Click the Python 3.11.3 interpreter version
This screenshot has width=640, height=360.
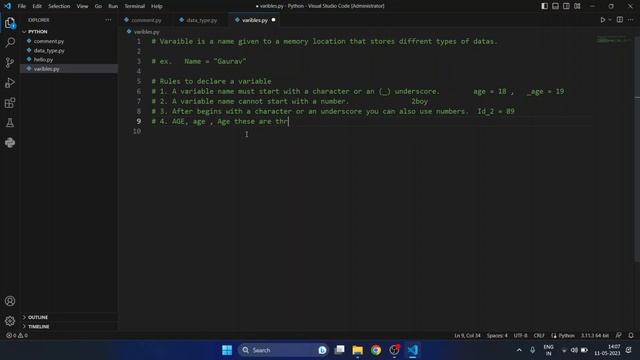point(595,336)
